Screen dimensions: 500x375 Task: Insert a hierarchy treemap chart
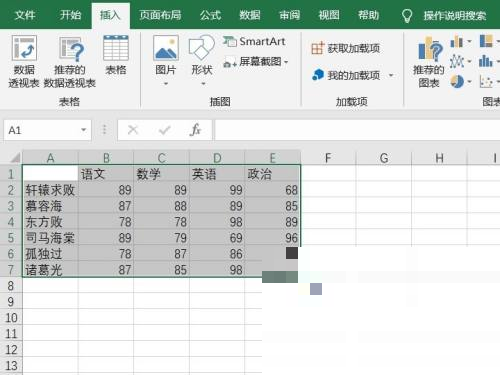(486, 41)
